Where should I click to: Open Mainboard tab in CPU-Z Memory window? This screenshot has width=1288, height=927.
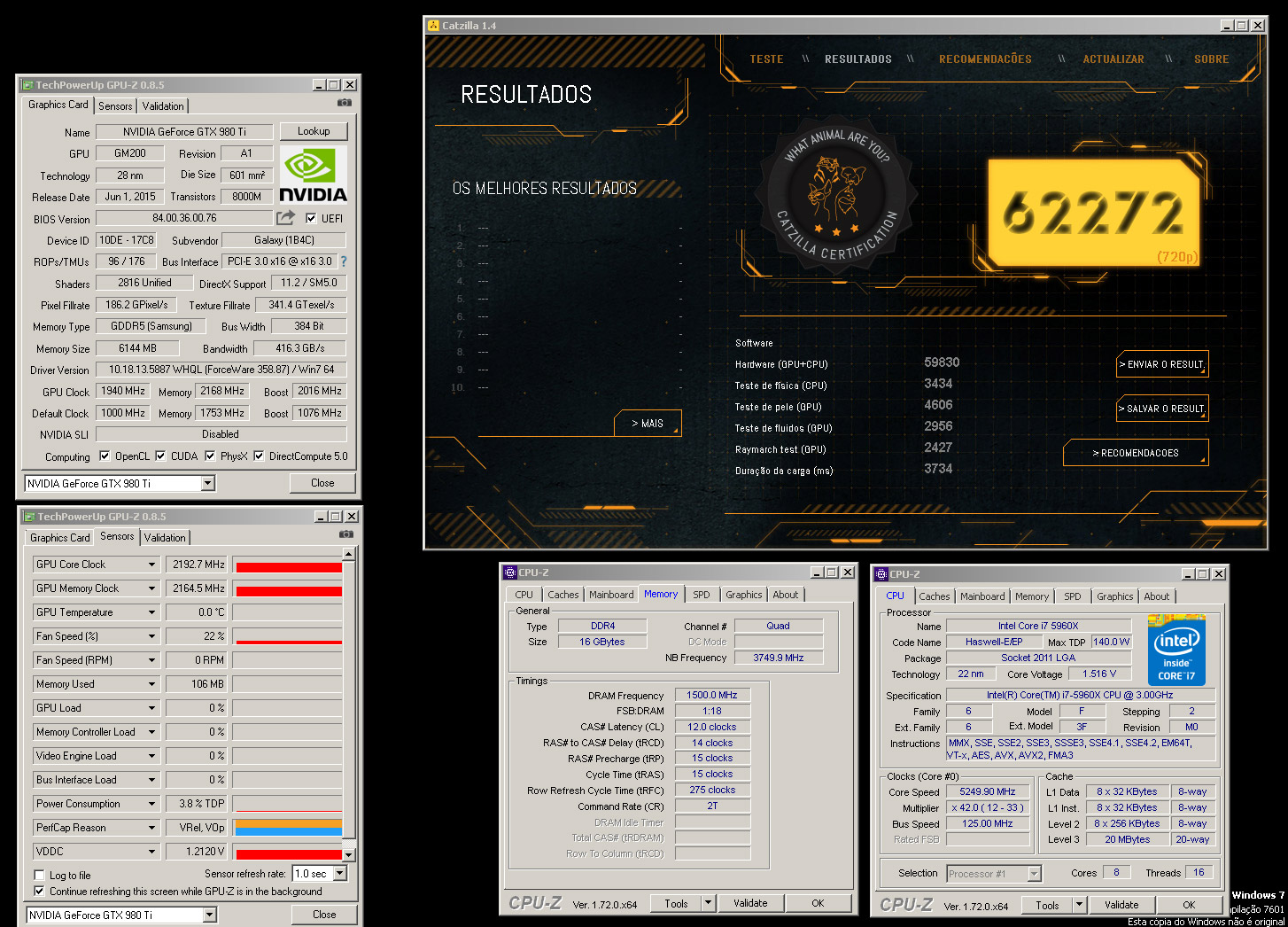[x=611, y=595]
